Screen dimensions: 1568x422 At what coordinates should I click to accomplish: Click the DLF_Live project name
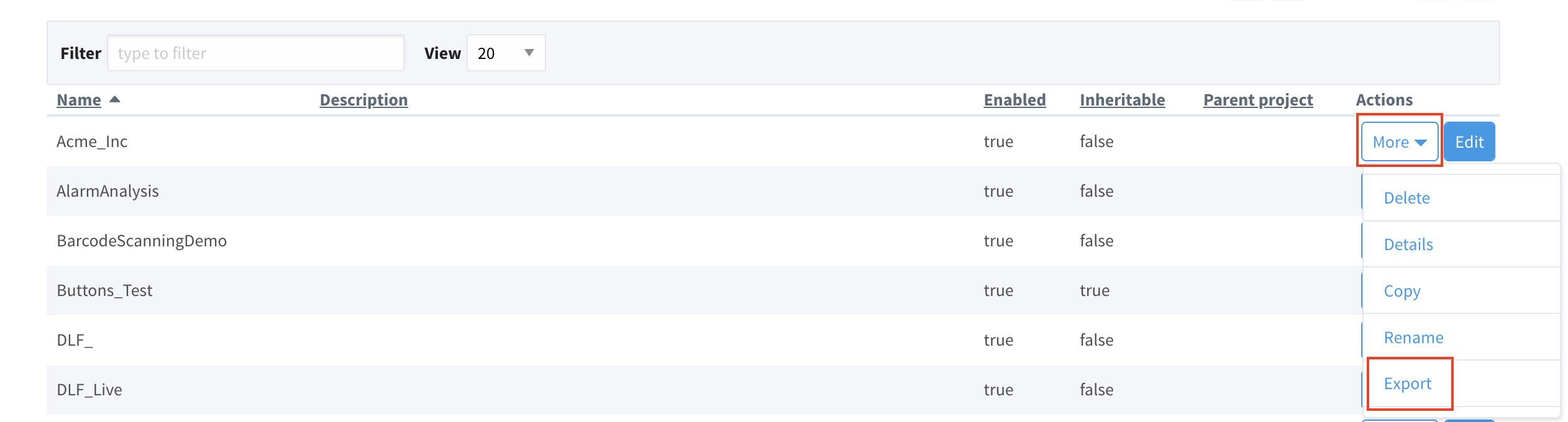click(x=89, y=390)
